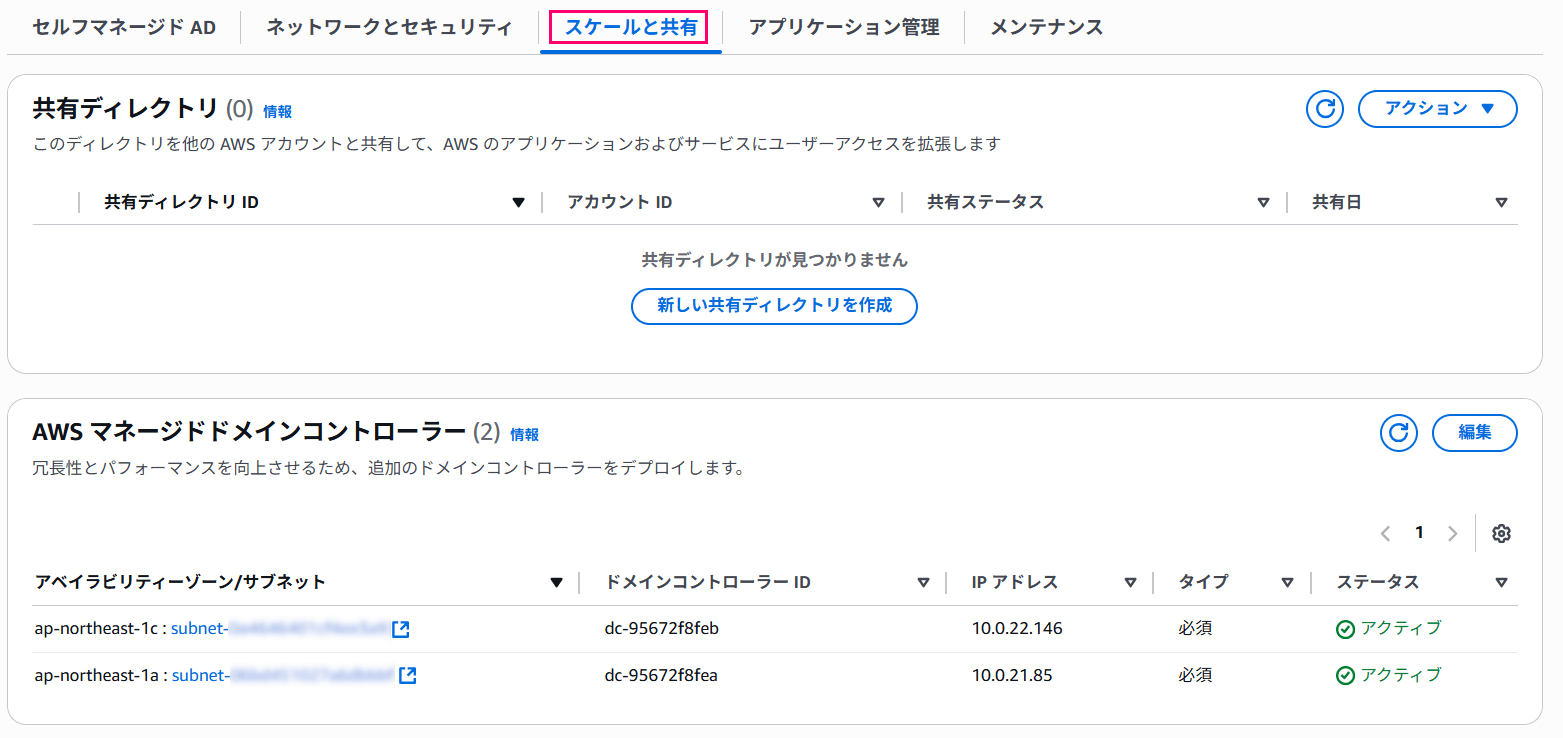Open domain controllers table settings gear

[1501, 534]
